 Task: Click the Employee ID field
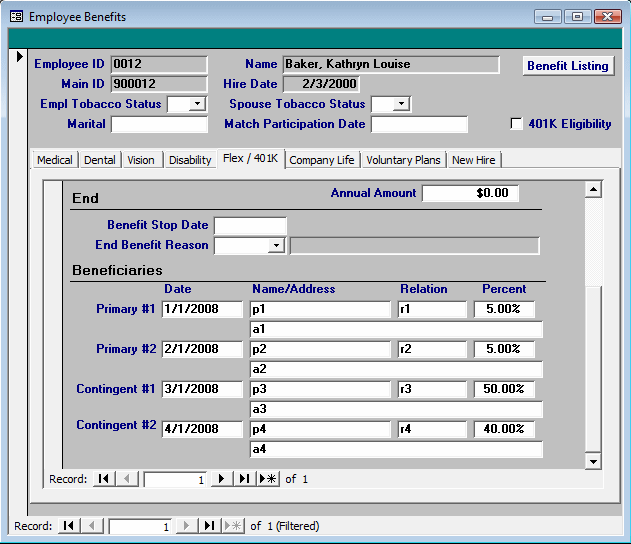coord(159,64)
